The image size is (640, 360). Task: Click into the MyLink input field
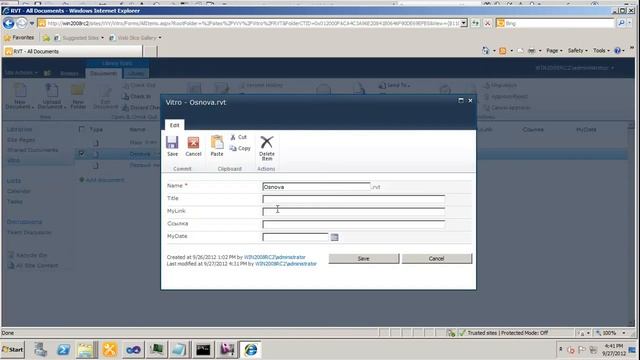[x=353, y=211]
